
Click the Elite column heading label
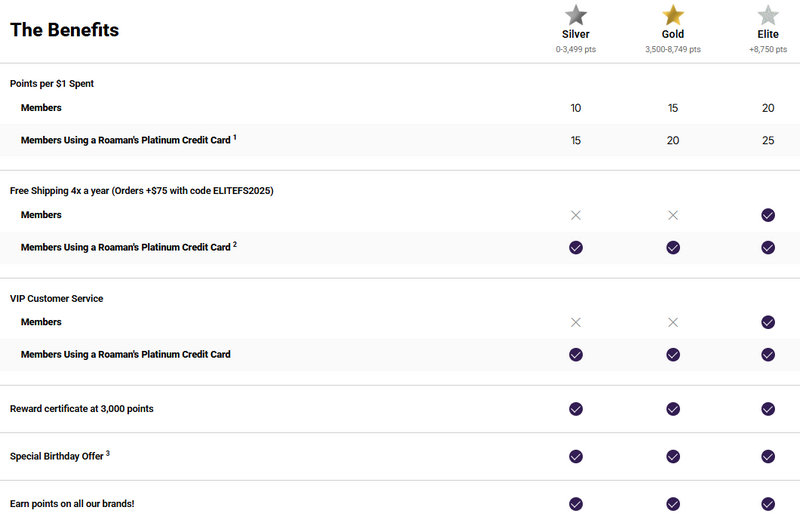[x=768, y=34]
